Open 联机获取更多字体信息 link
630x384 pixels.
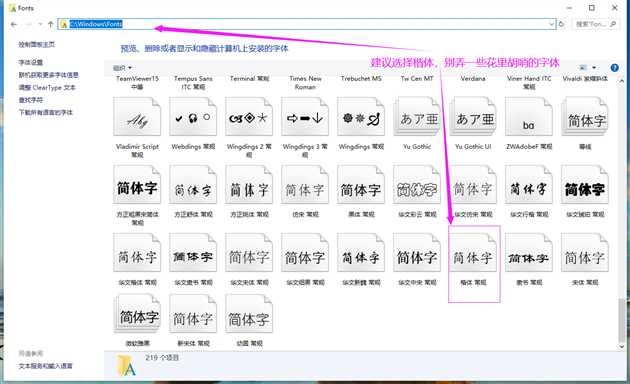pos(49,75)
